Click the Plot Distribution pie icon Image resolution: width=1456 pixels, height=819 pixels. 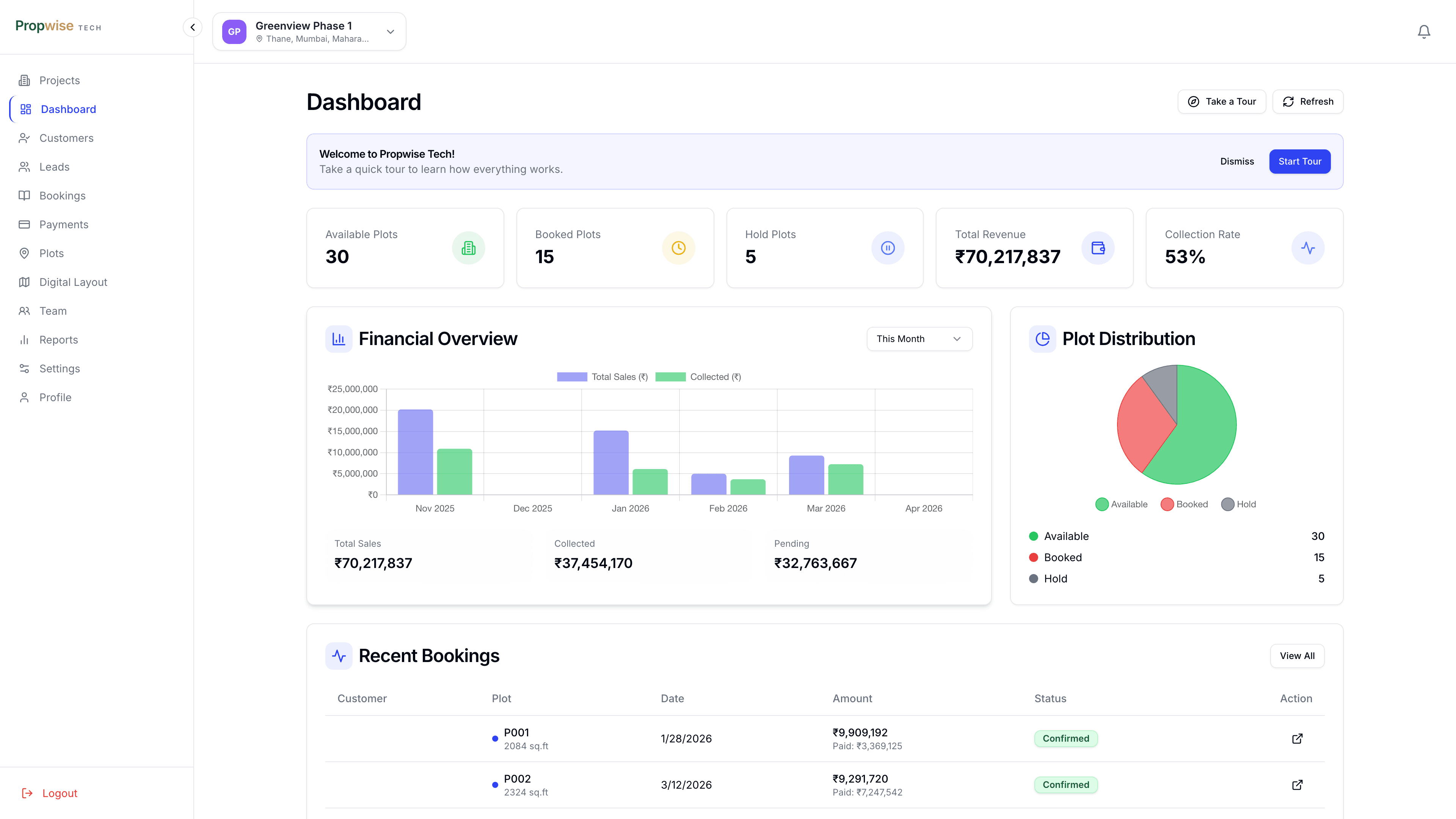click(x=1042, y=339)
